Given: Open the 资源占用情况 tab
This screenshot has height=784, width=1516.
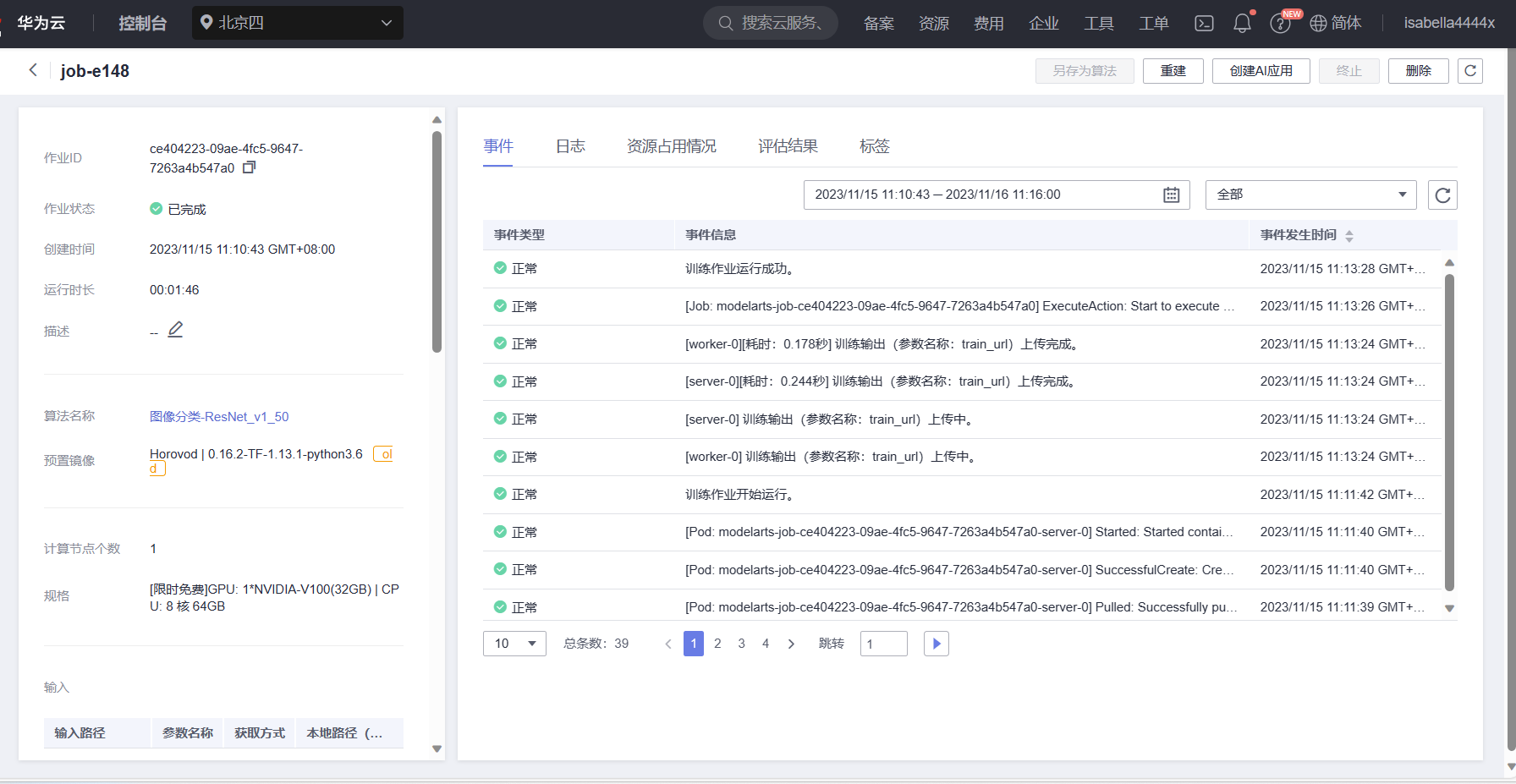Looking at the screenshot, I should point(672,146).
